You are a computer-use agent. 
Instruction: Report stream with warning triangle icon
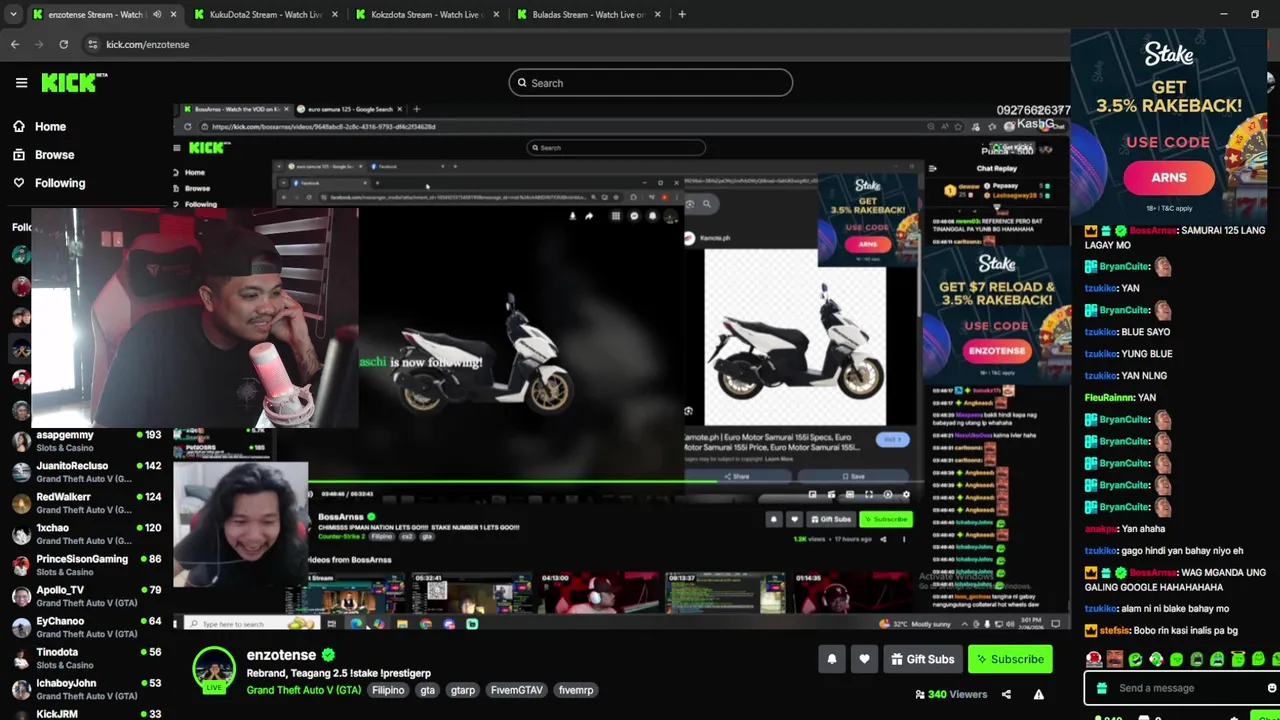[1039, 694]
